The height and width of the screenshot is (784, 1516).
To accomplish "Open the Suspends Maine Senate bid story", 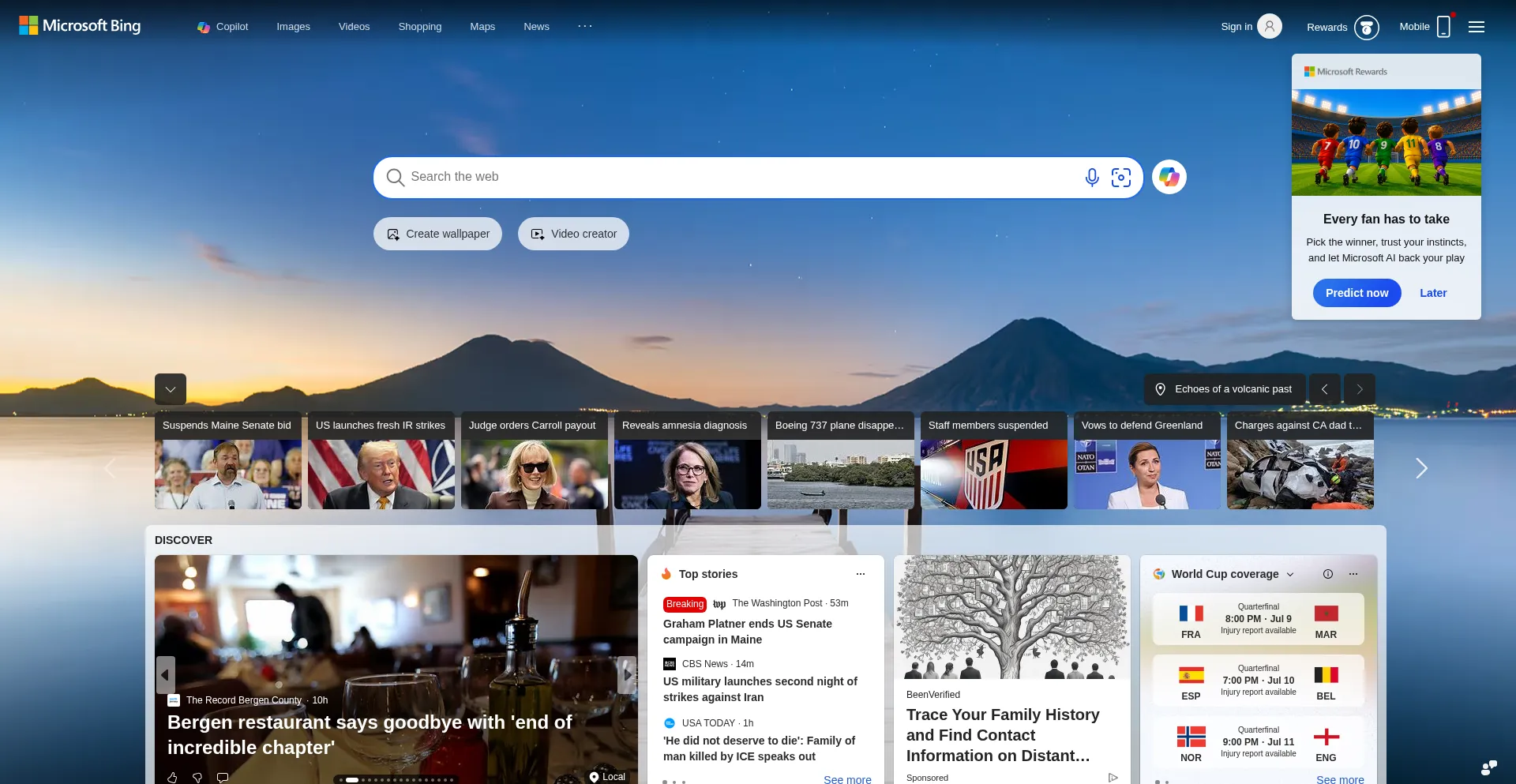I will tap(228, 460).
